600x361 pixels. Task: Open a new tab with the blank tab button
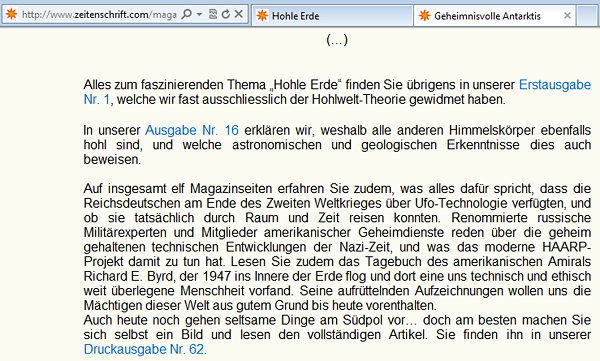[588, 16]
